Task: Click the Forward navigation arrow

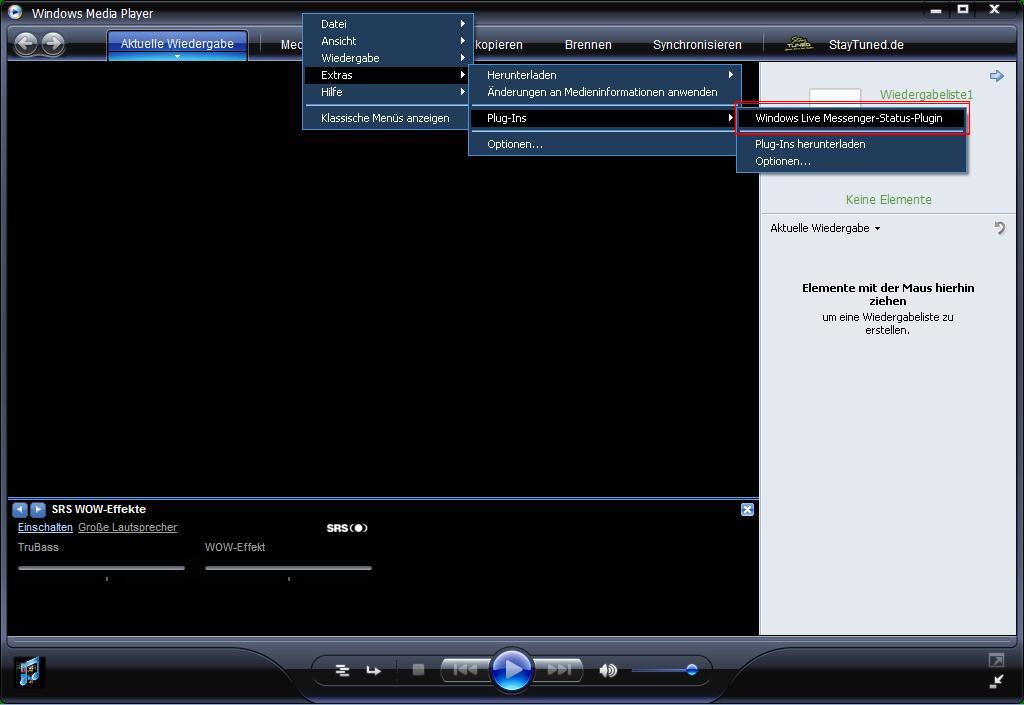Action: pyautogui.click(x=53, y=44)
